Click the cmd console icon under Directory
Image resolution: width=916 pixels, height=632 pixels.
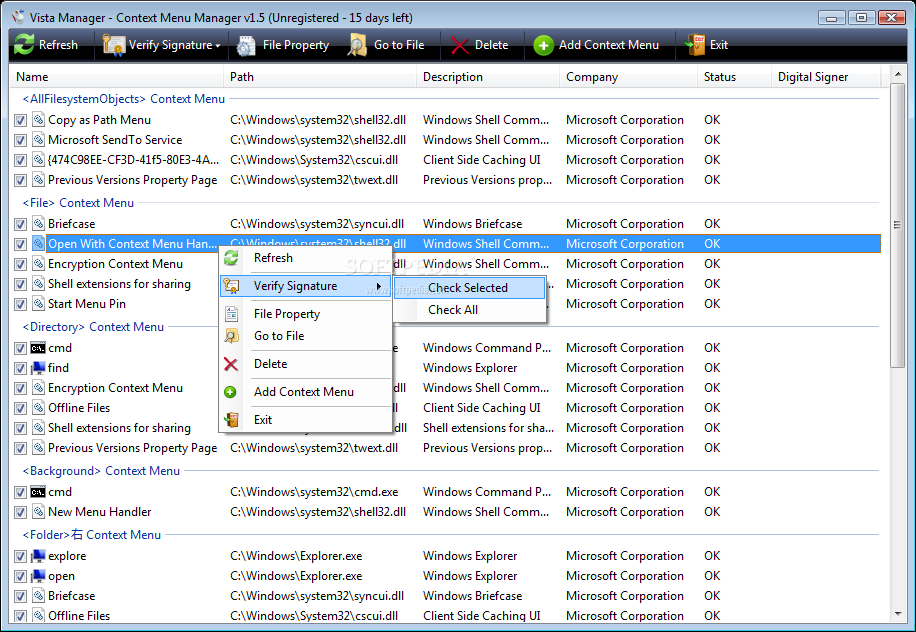[38, 348]
